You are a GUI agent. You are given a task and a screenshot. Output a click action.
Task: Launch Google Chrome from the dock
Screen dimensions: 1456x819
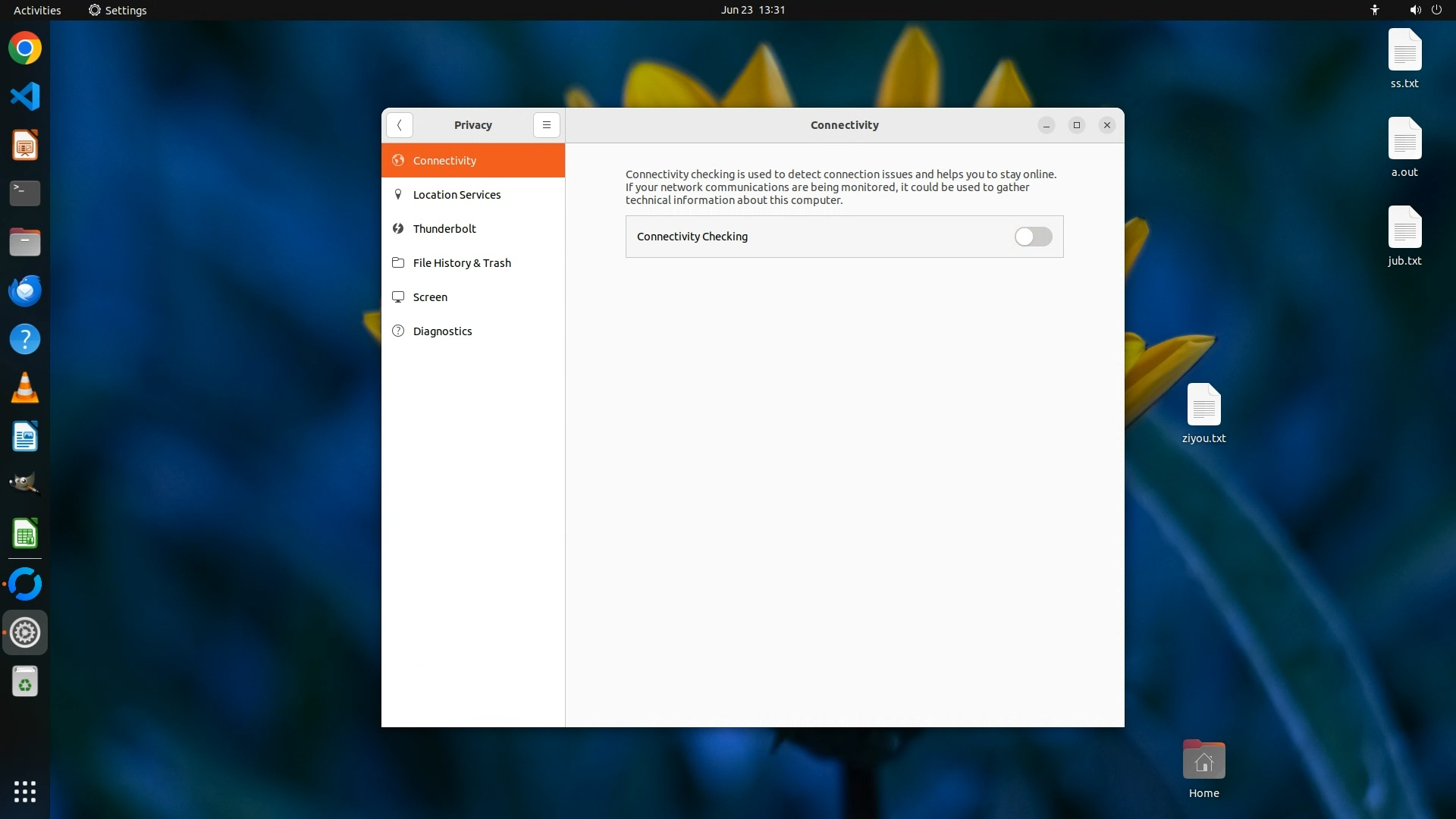[x=25, y=49]
